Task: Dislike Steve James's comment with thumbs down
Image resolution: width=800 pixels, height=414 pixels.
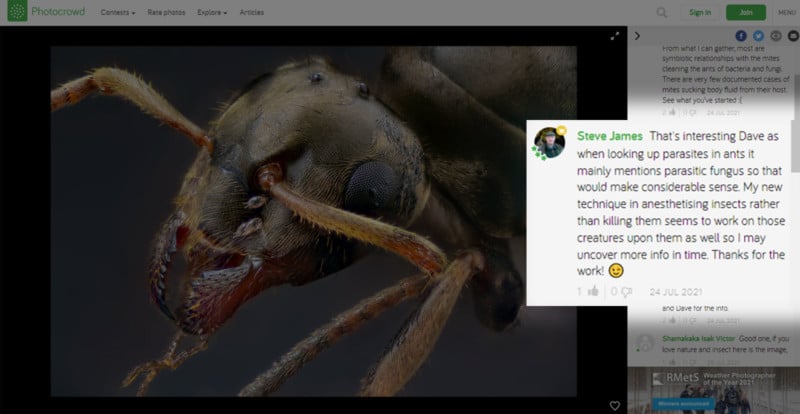Action: 627,291
